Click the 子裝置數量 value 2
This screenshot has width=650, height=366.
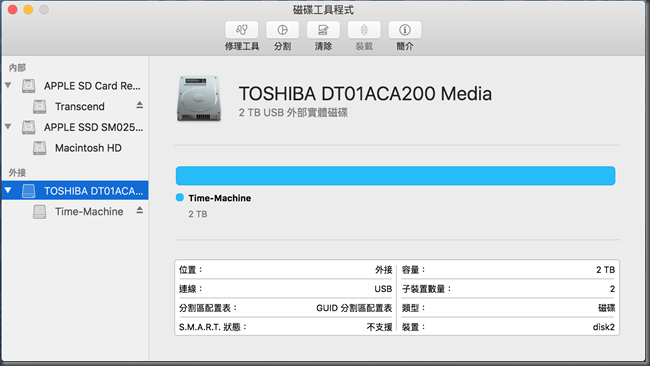(x=612, y=289)
